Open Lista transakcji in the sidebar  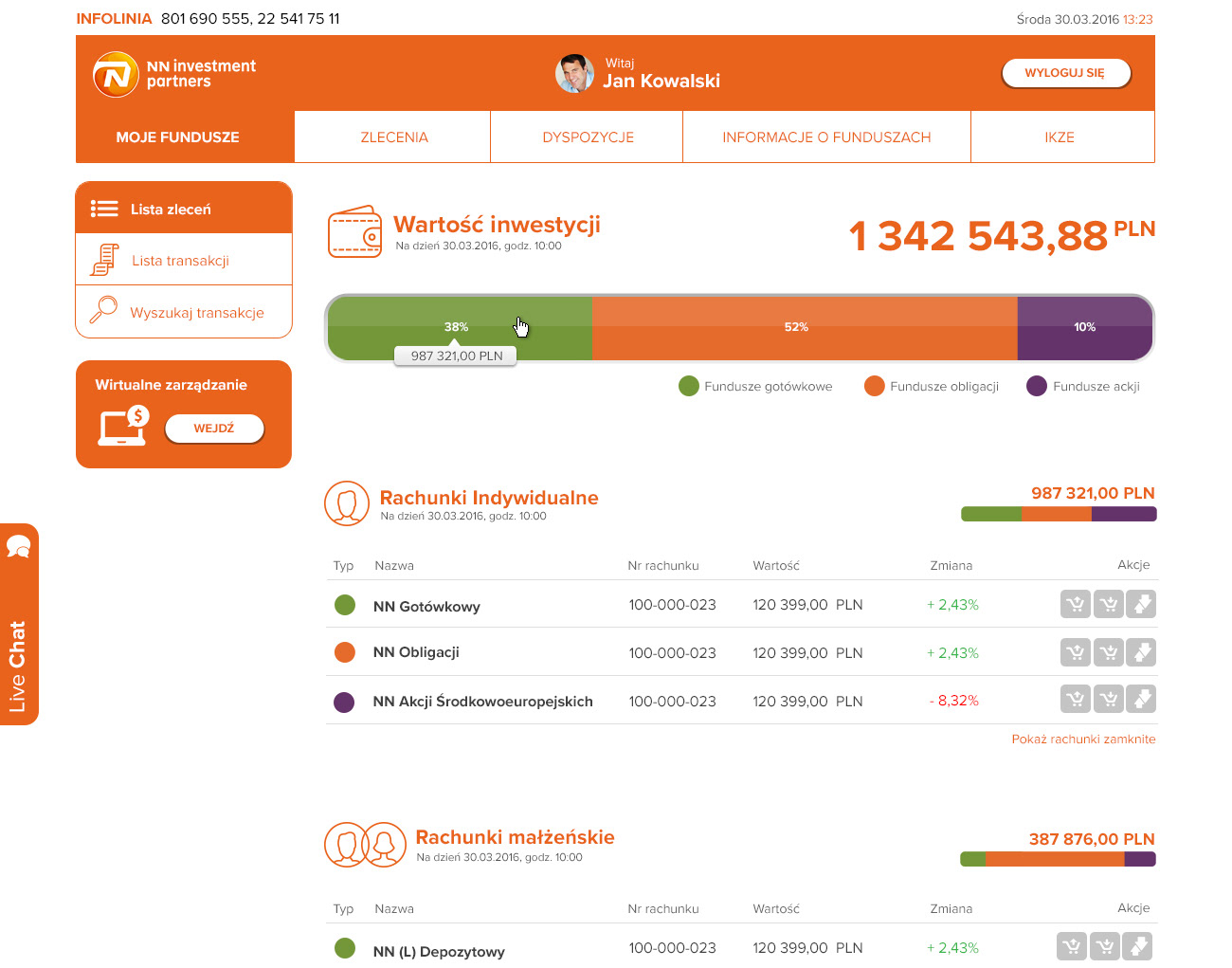(x=184, y=260)
